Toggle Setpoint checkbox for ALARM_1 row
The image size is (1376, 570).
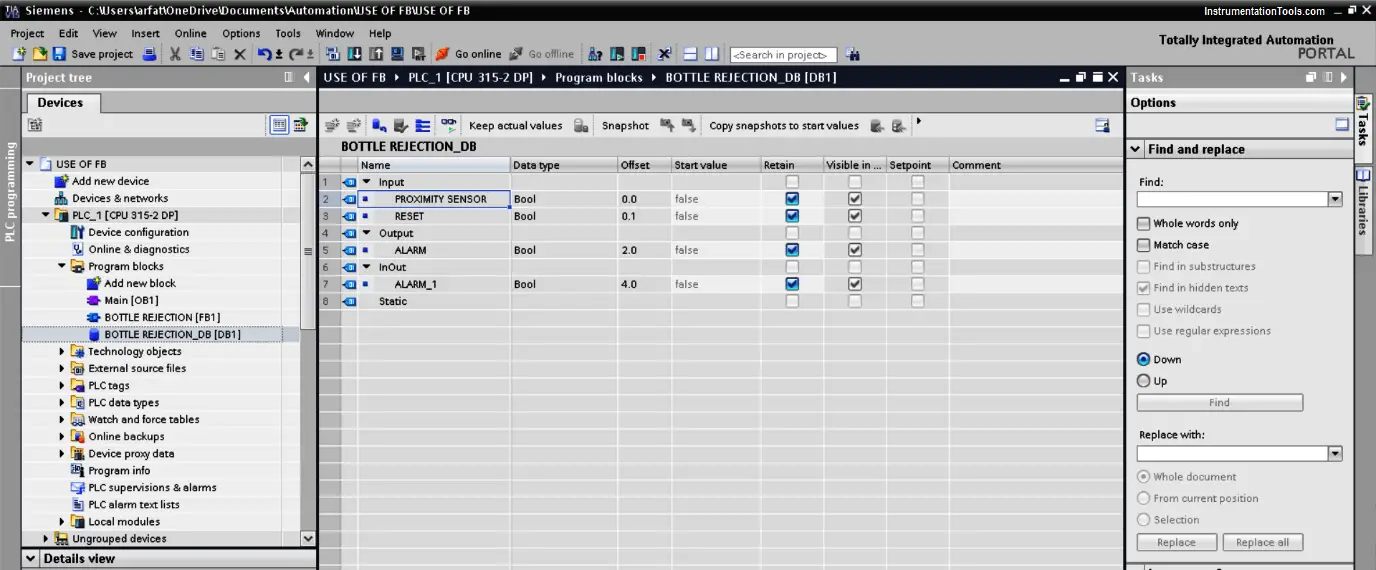click(x=917, y=284)
